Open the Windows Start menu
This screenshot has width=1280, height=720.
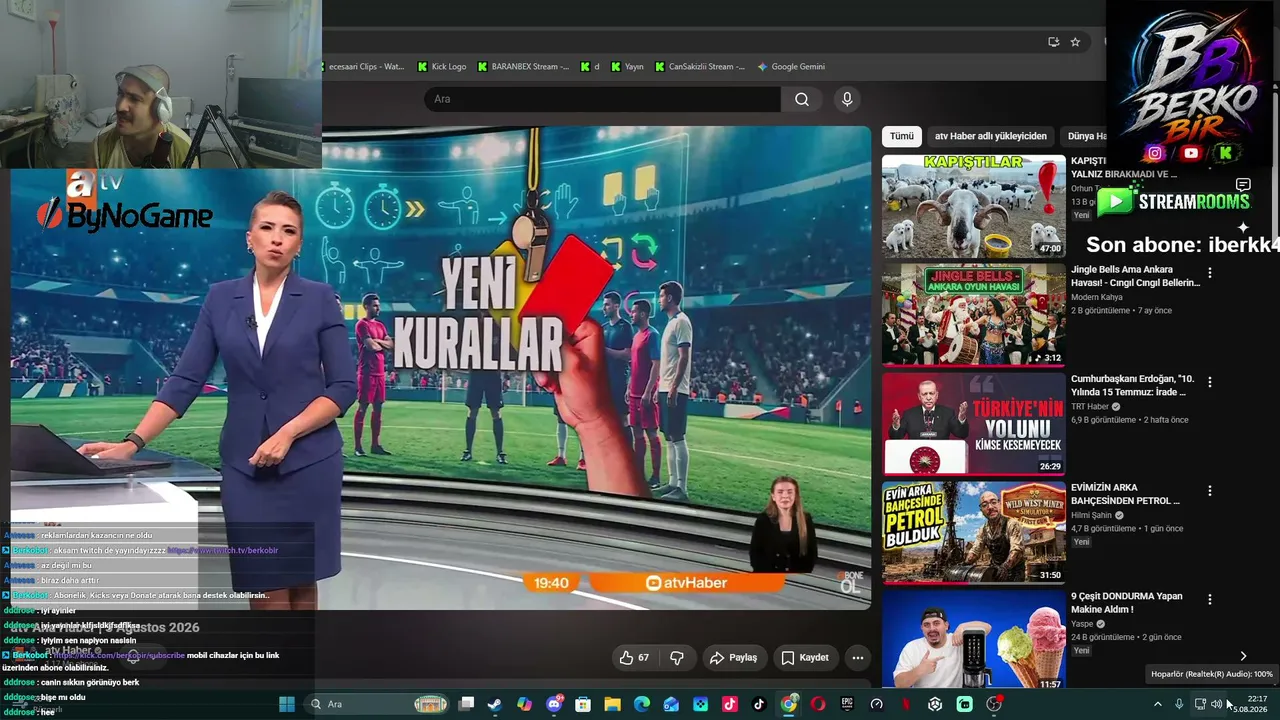[x=287, y=704]
